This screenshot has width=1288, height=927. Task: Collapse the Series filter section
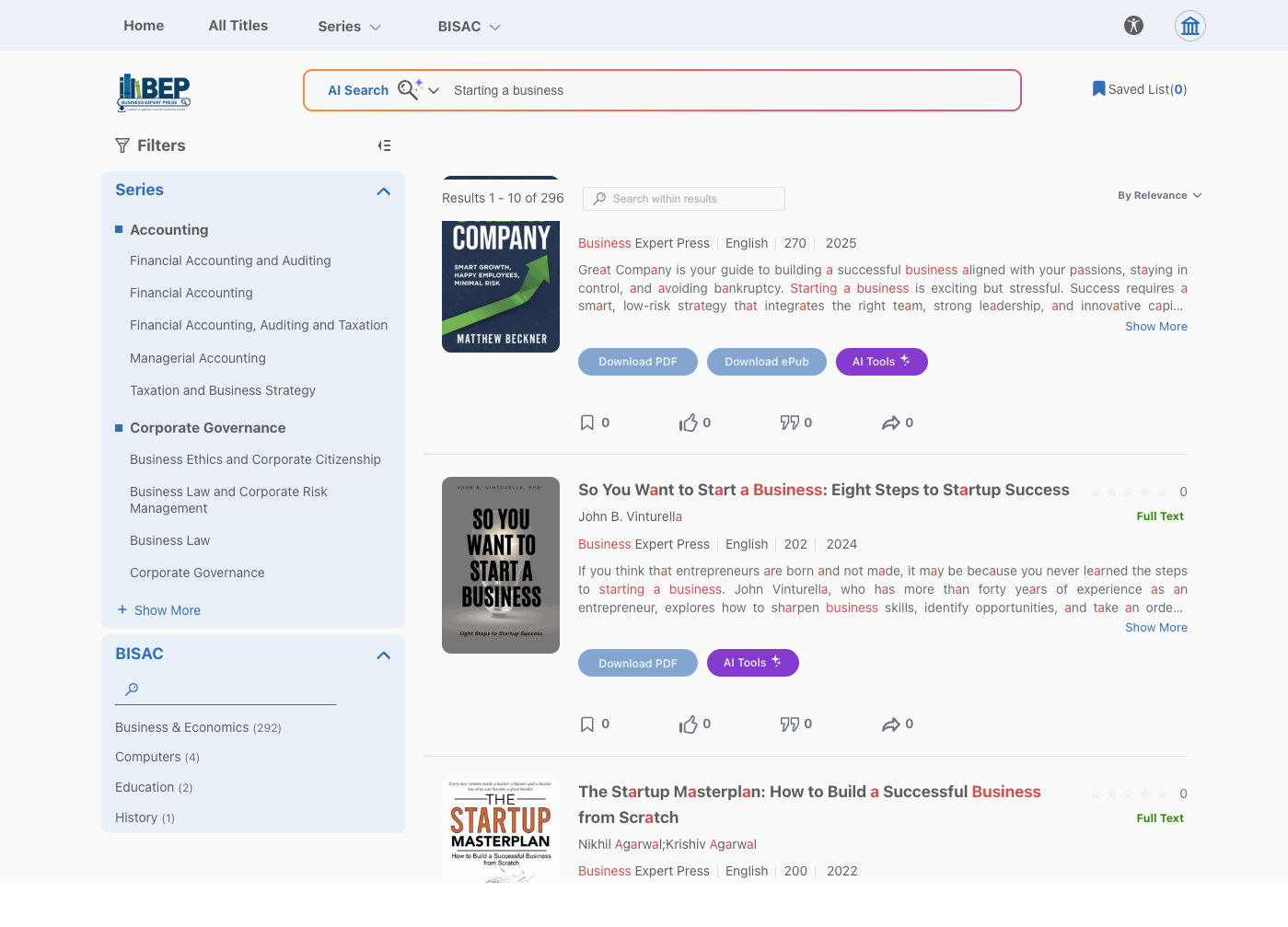[x=384, y=191]
